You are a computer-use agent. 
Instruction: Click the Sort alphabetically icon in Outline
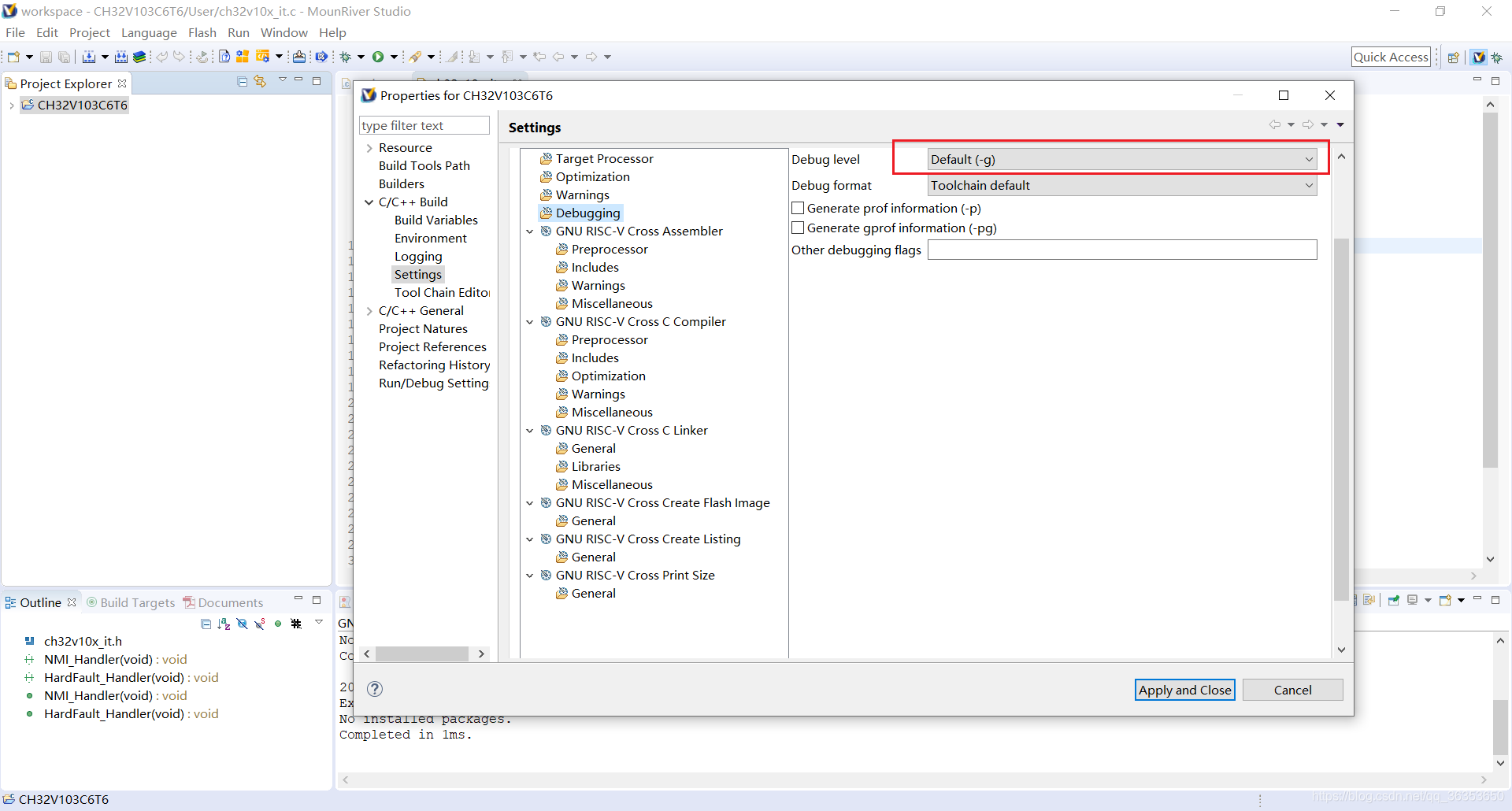tap(224, 624)
